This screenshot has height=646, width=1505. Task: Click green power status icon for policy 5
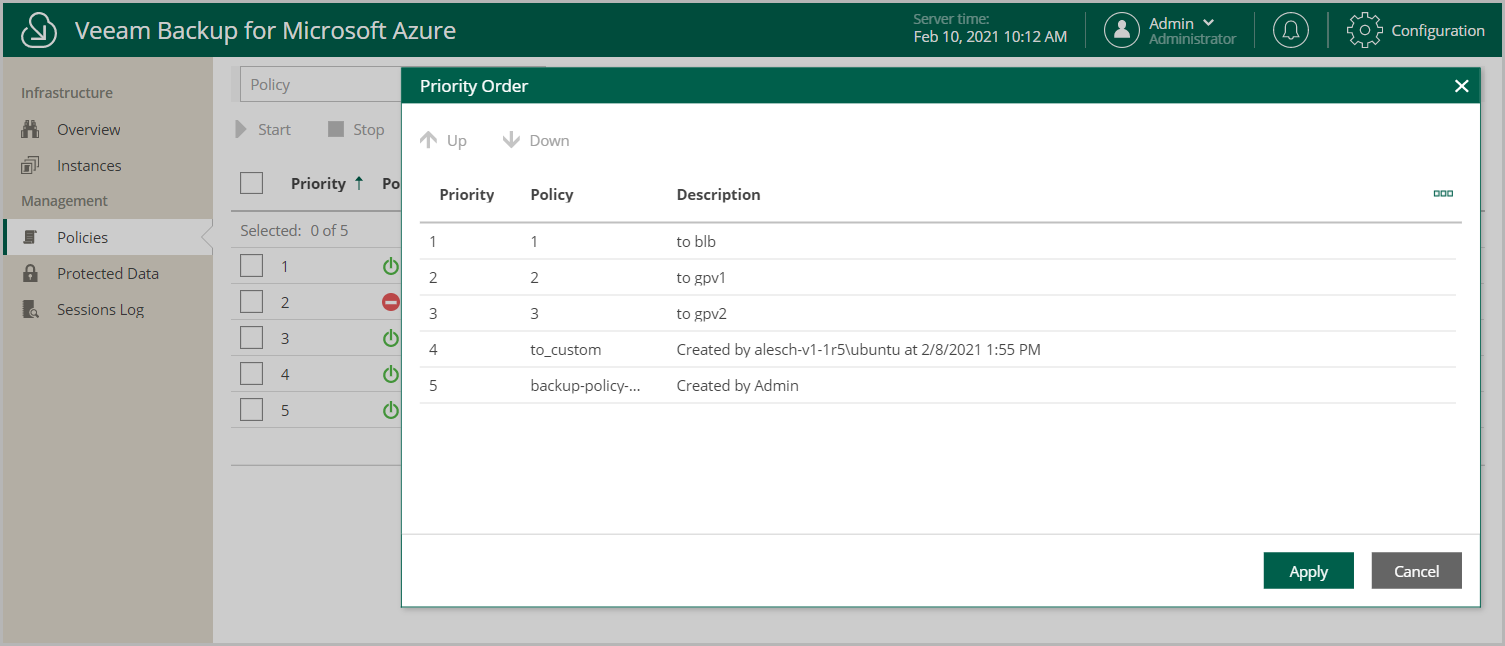click(x=390, y=410)
